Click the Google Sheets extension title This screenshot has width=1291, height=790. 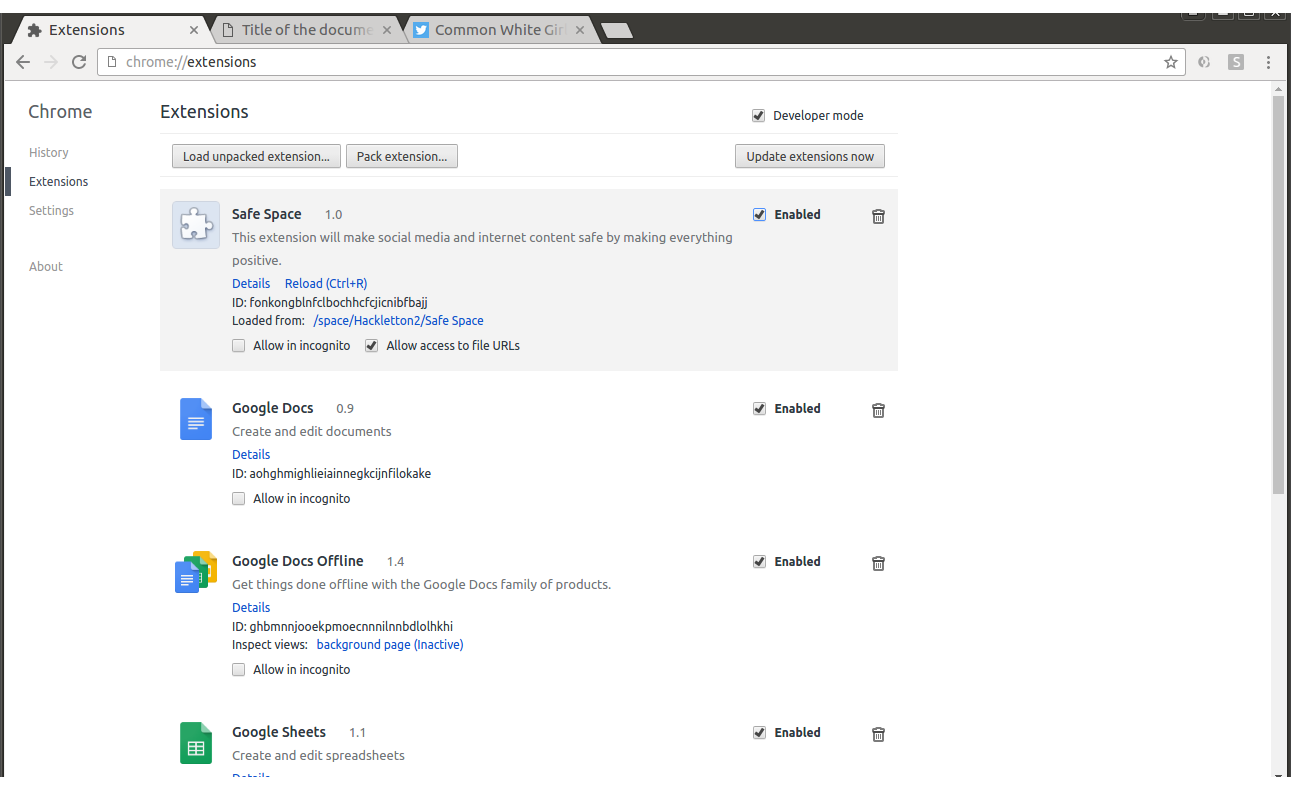279,732
